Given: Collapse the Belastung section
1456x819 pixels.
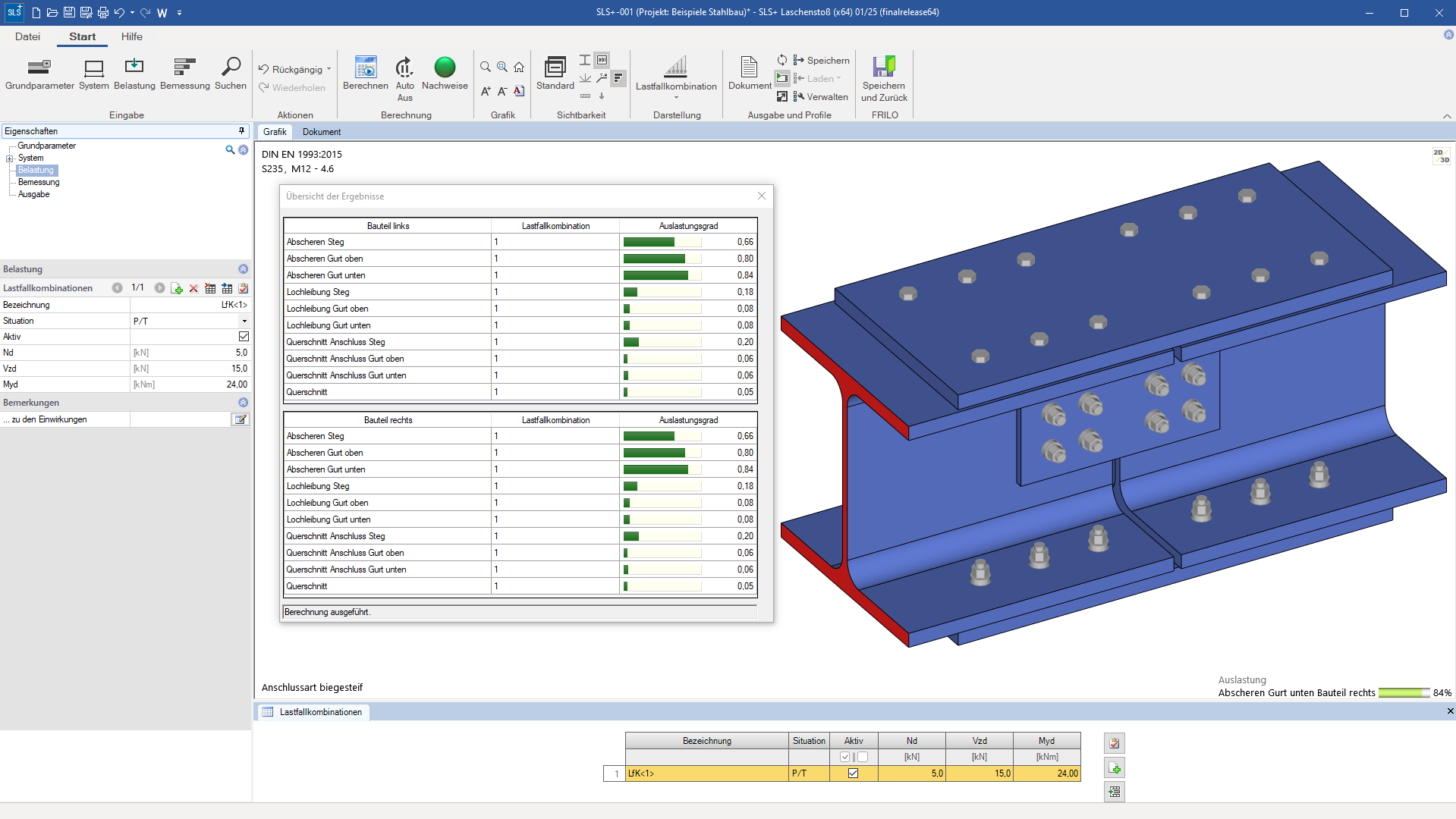Looking at the screenshot, I should (243, 269).
